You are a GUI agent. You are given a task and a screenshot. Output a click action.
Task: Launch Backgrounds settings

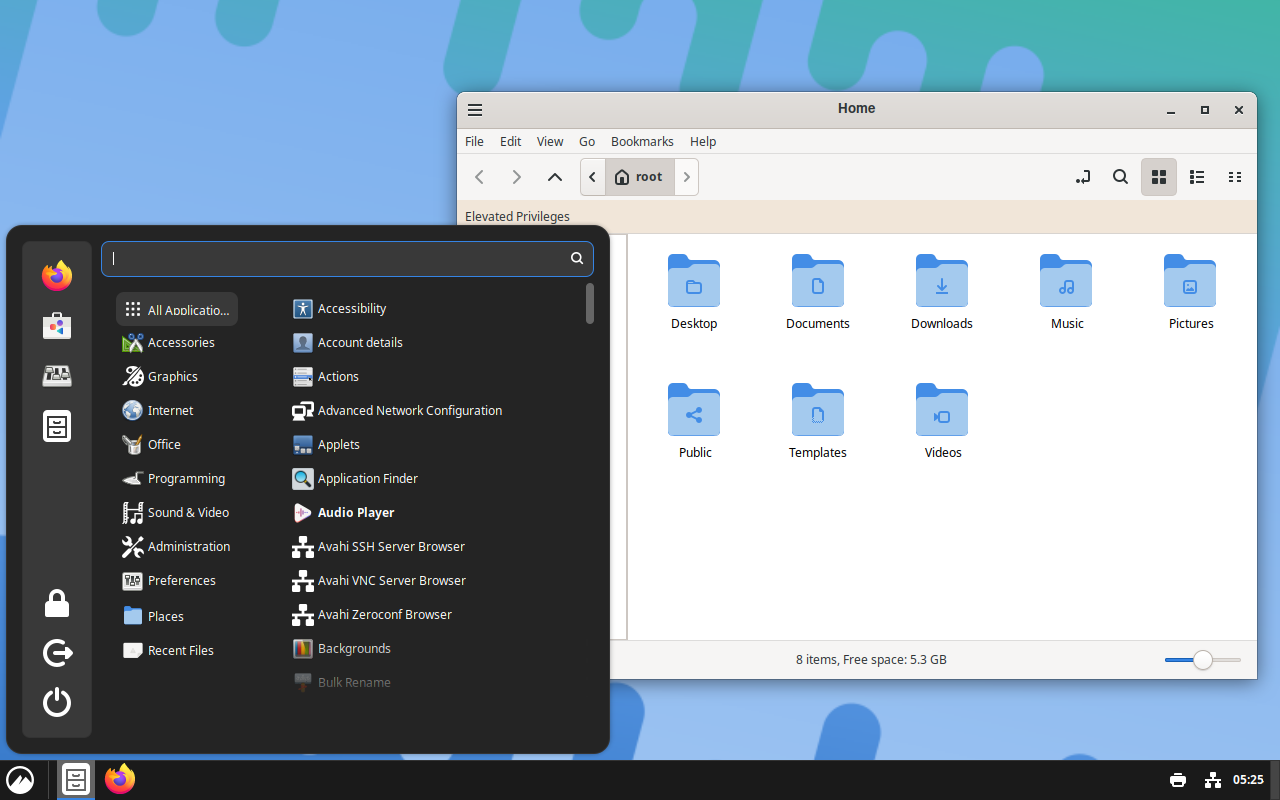(x=434, y=649)
